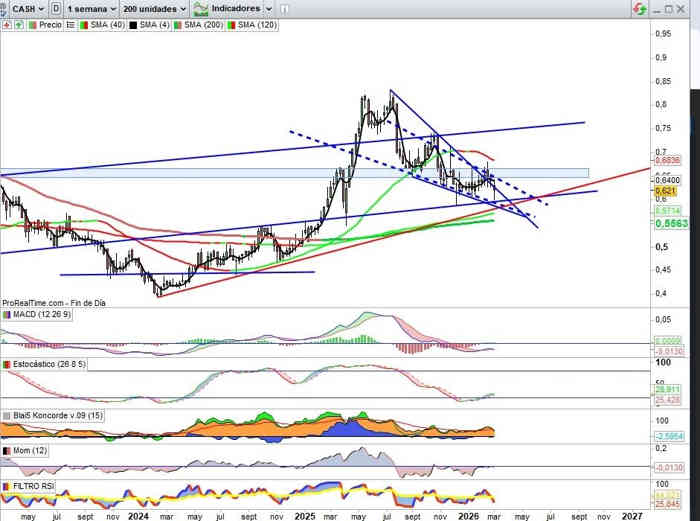Viewport: 700px width, 521px height.
Task: Click the D timeframe shortcut icon
Action: coord(54,8)
